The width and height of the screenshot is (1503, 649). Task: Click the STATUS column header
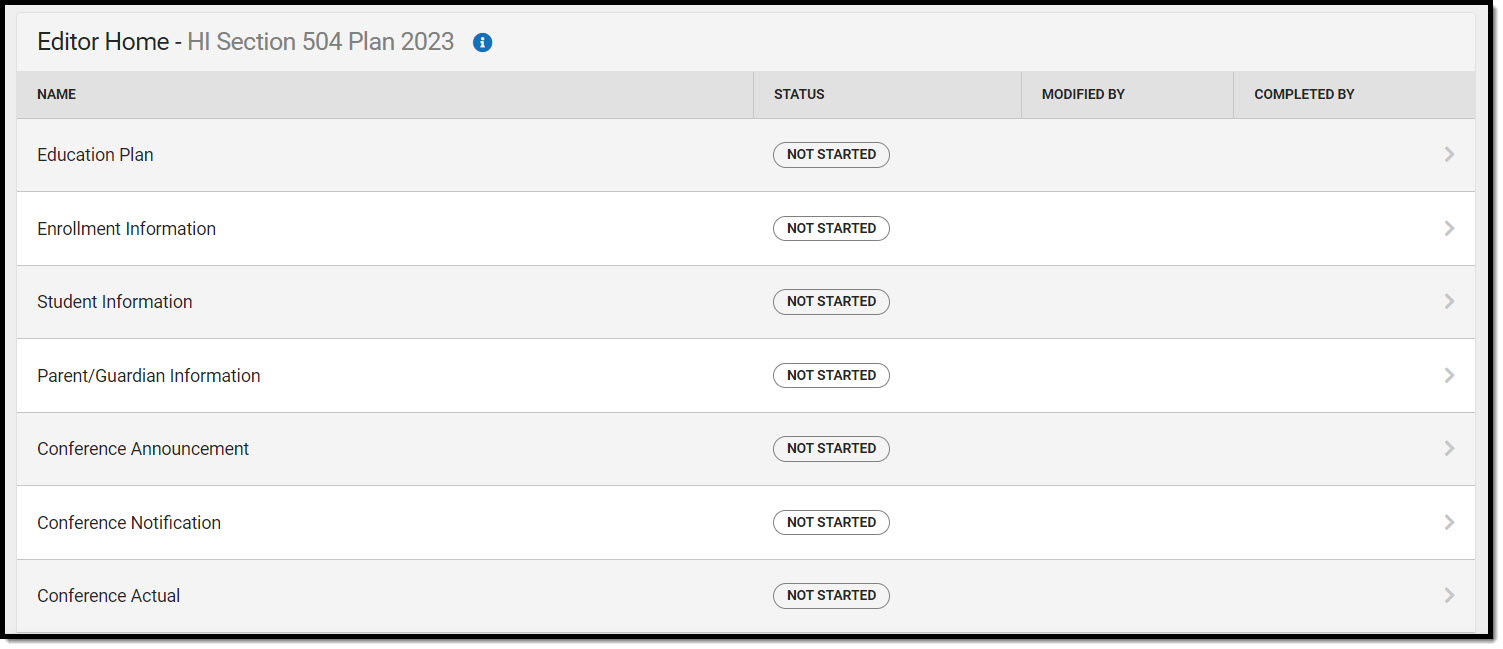point(799,95)
